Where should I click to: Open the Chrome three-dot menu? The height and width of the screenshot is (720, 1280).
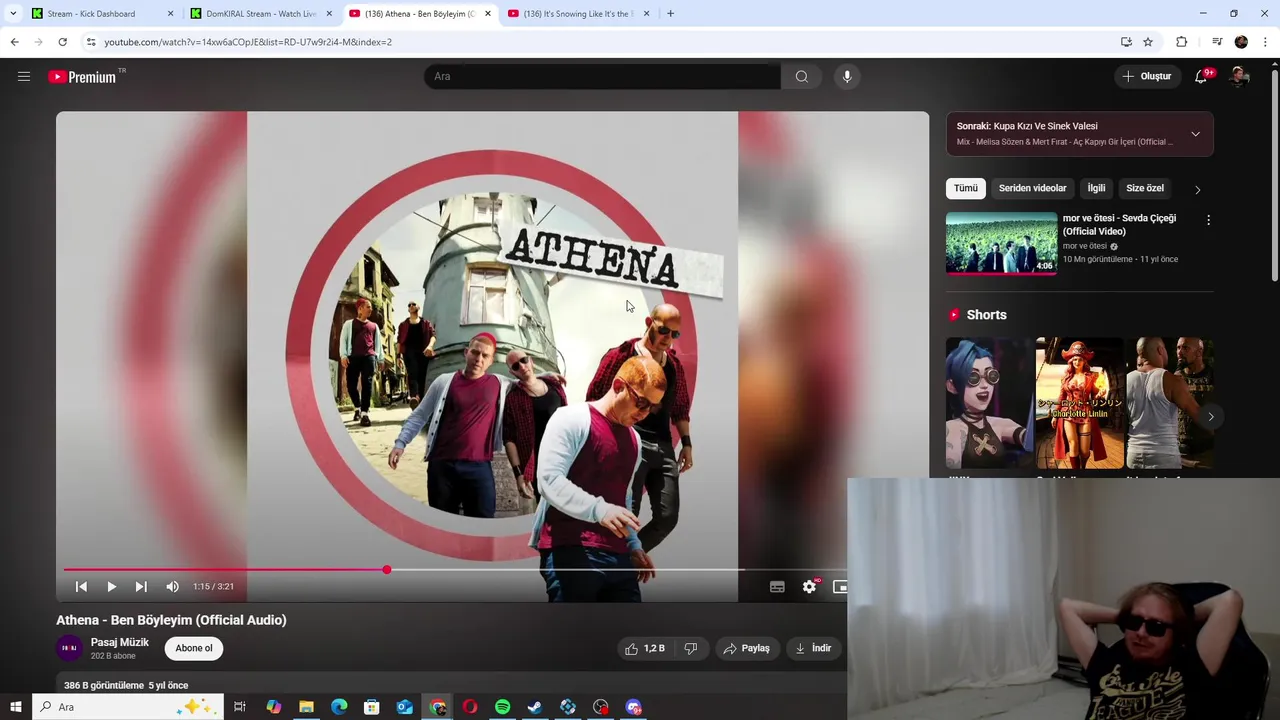point(1266,42)
